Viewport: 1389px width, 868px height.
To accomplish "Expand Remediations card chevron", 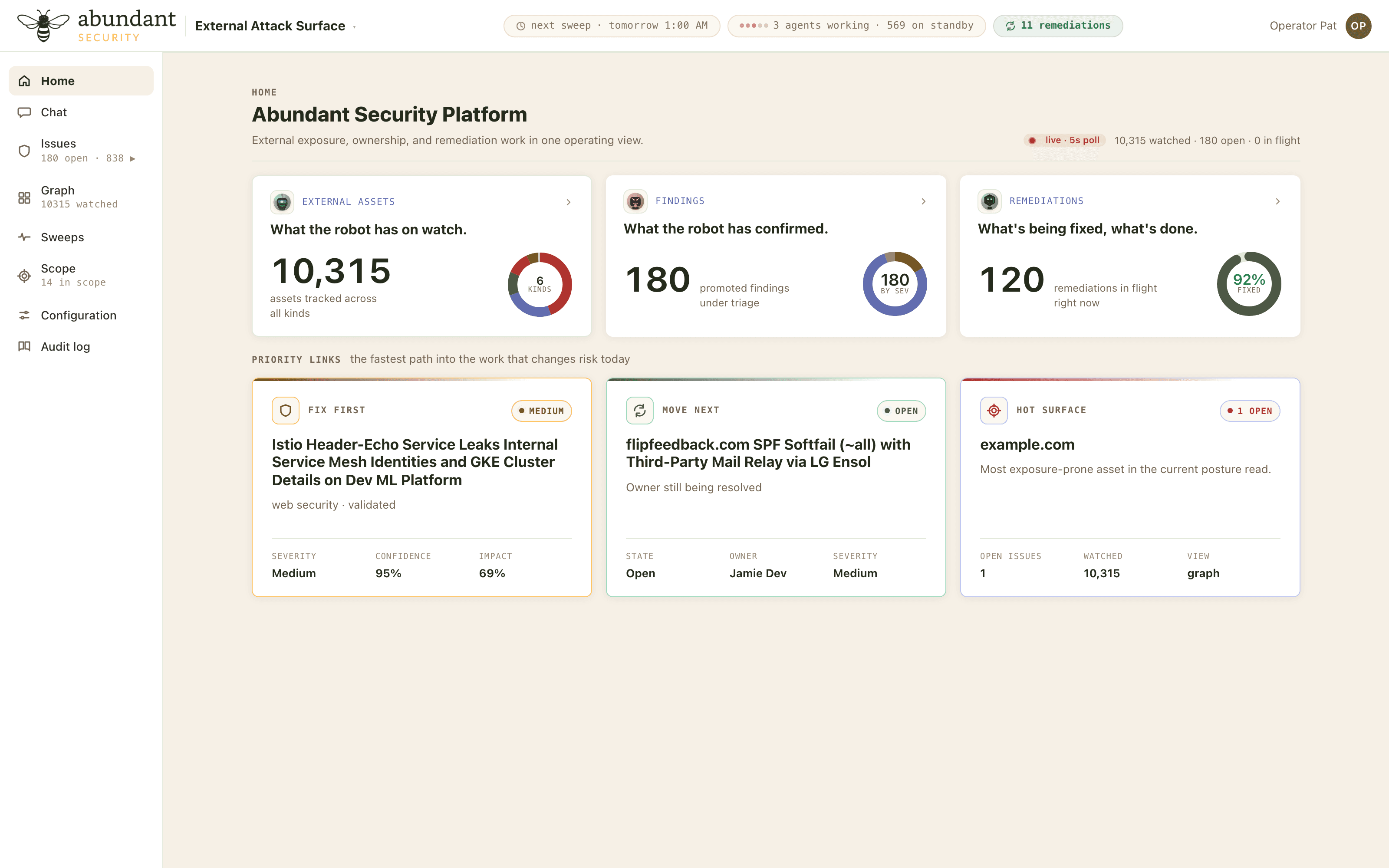I will [x=1277, y=201].
